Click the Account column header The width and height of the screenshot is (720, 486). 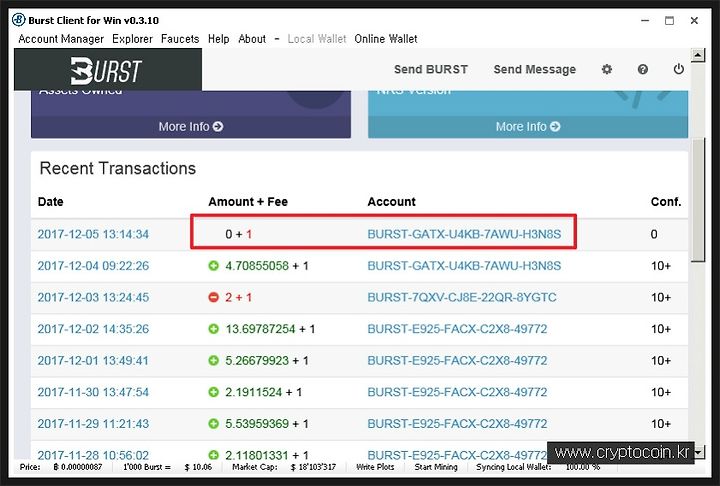[391, 202]
